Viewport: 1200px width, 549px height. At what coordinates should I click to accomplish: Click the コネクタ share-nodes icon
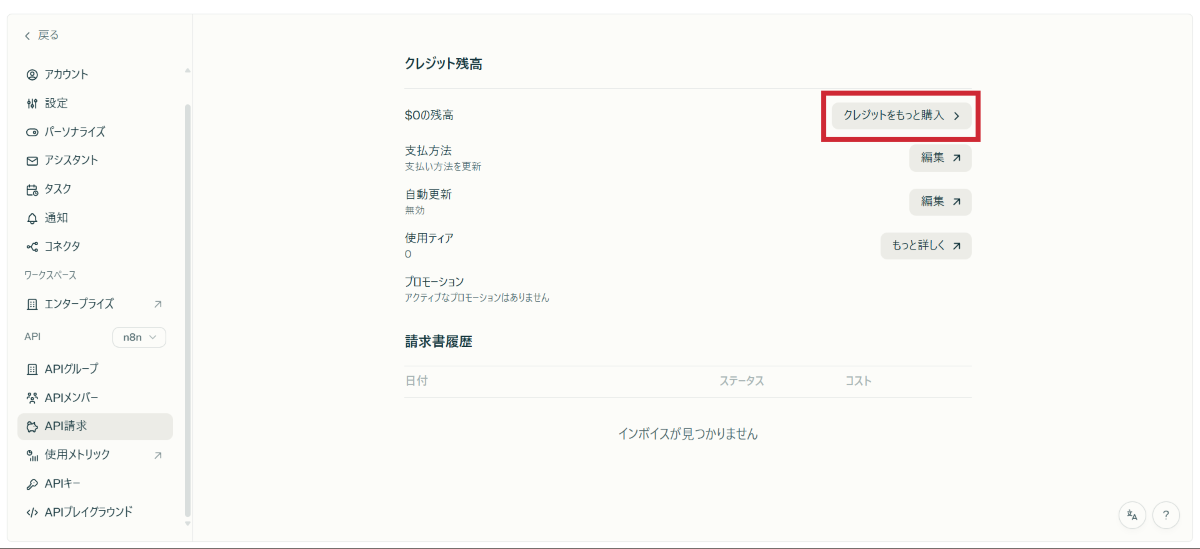point(32,246)
